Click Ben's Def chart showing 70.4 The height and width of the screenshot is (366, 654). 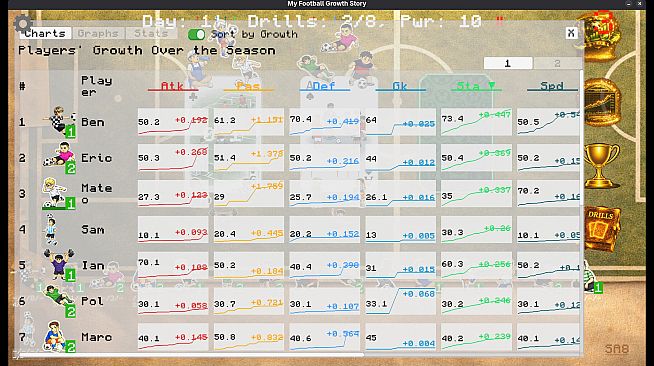[x=324, y=122]
